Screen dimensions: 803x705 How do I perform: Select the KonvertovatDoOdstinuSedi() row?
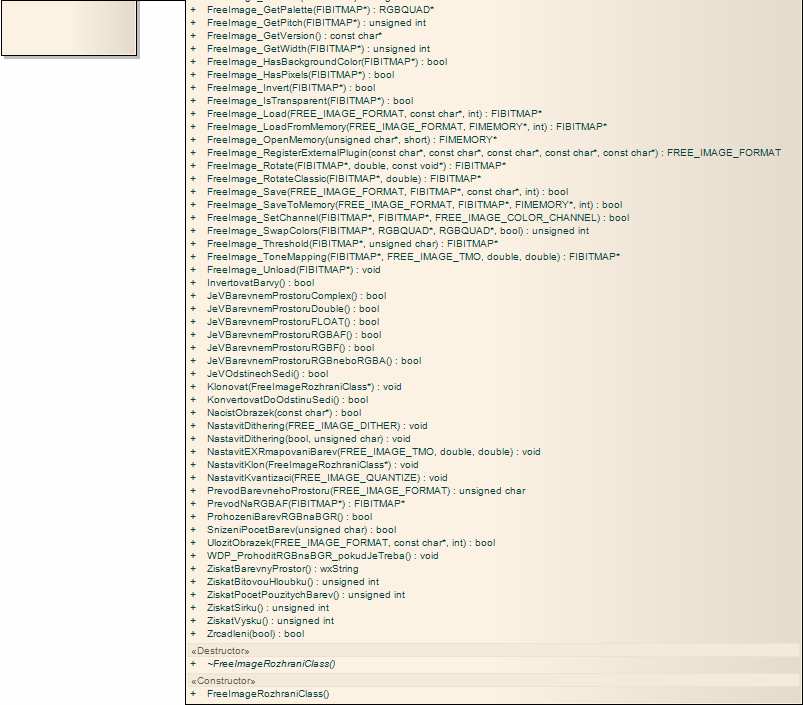[x=288, y=400]
